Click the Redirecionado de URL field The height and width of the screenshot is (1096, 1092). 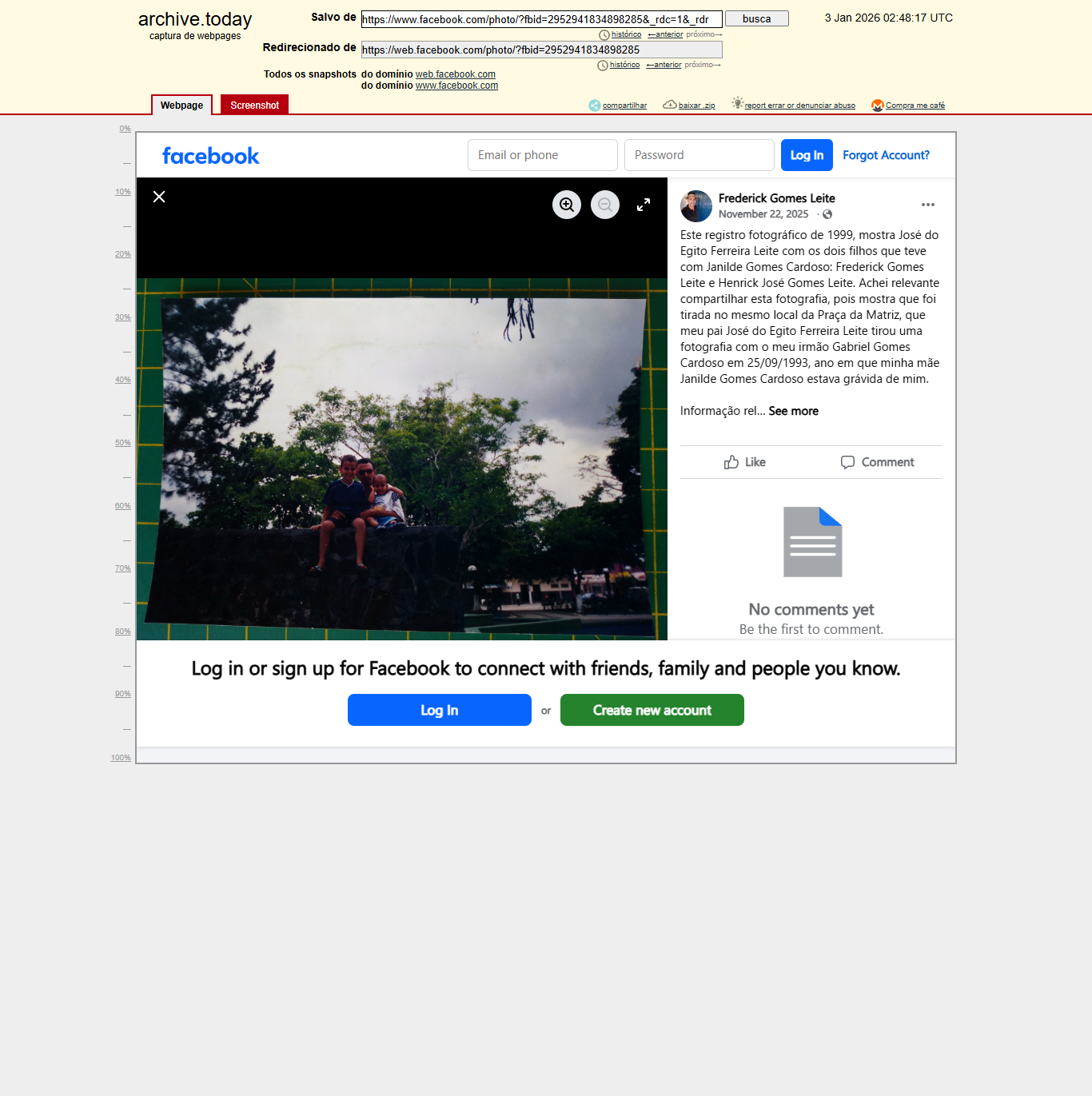(542, 50)
